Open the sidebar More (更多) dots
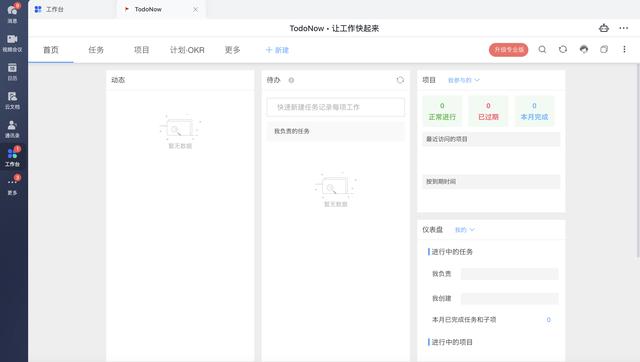 point(13,185)
